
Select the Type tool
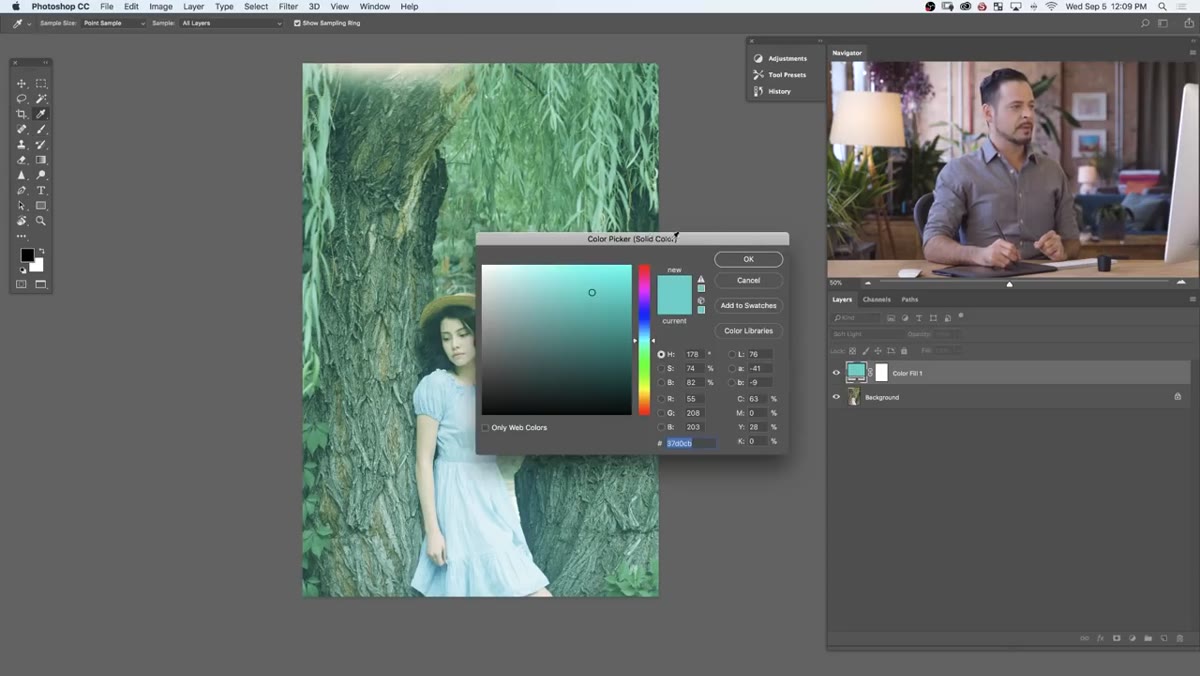point(41,190)
